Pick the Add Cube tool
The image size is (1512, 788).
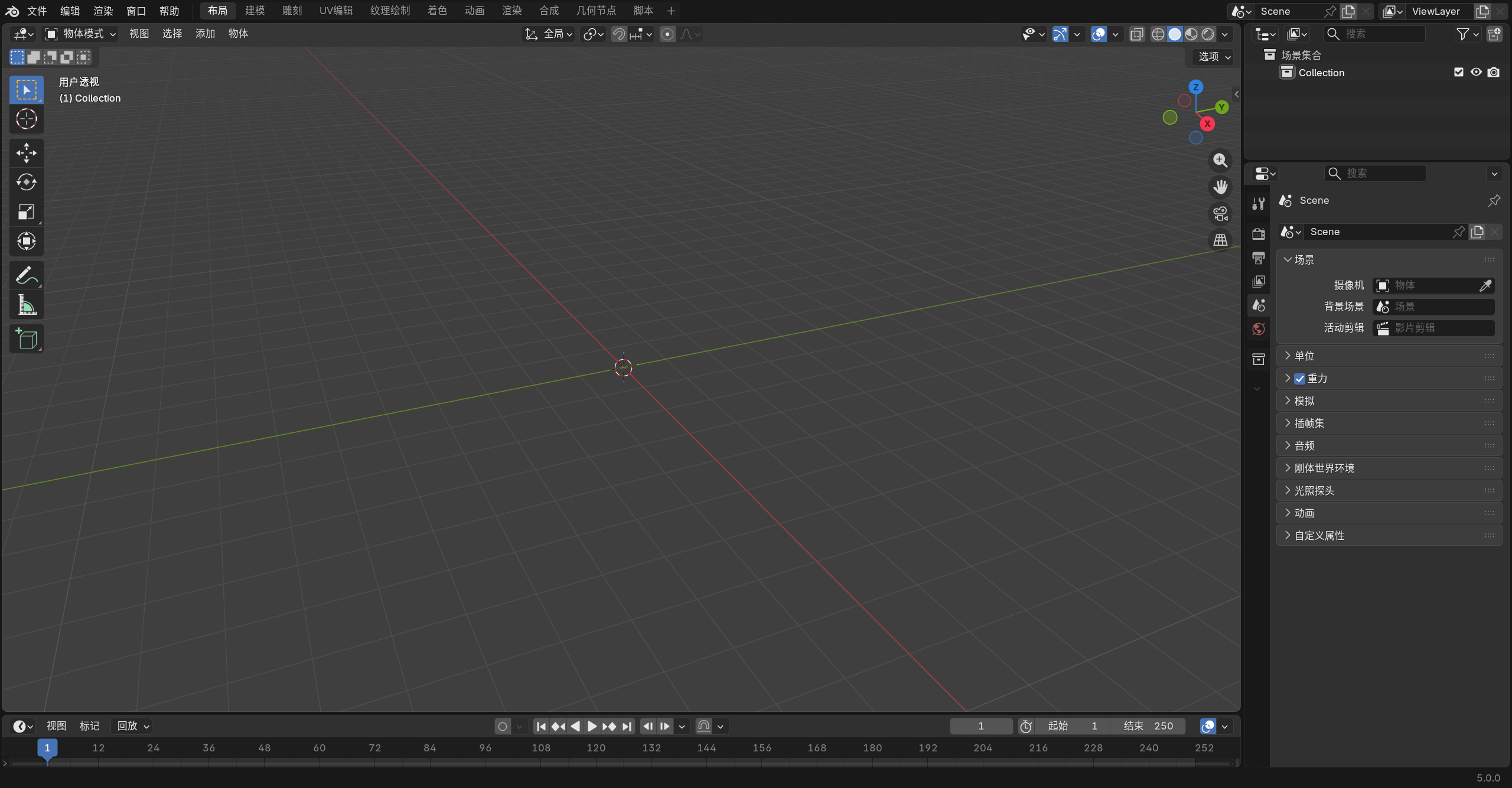click(27, 338)
